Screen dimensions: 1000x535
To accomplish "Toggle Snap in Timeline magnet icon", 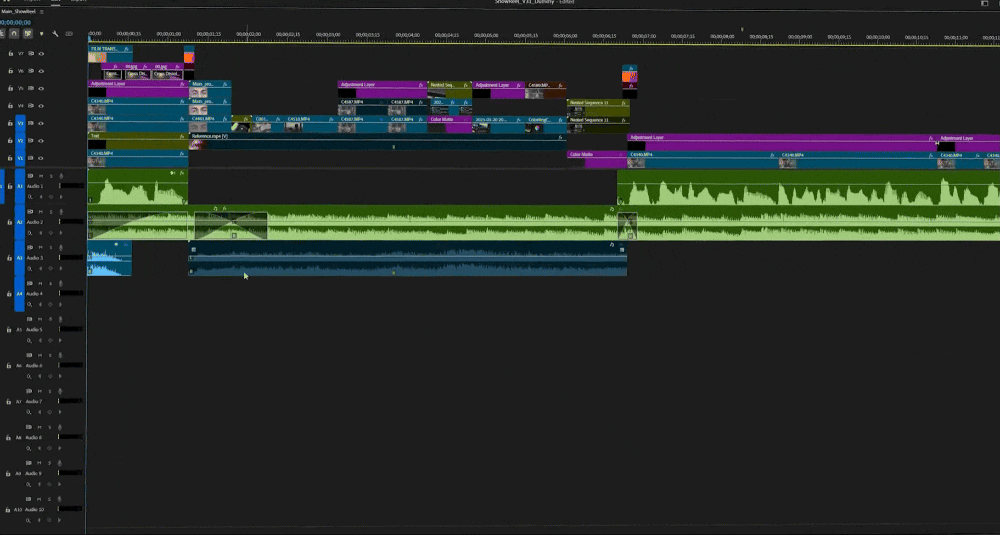I will click(14, 33).
